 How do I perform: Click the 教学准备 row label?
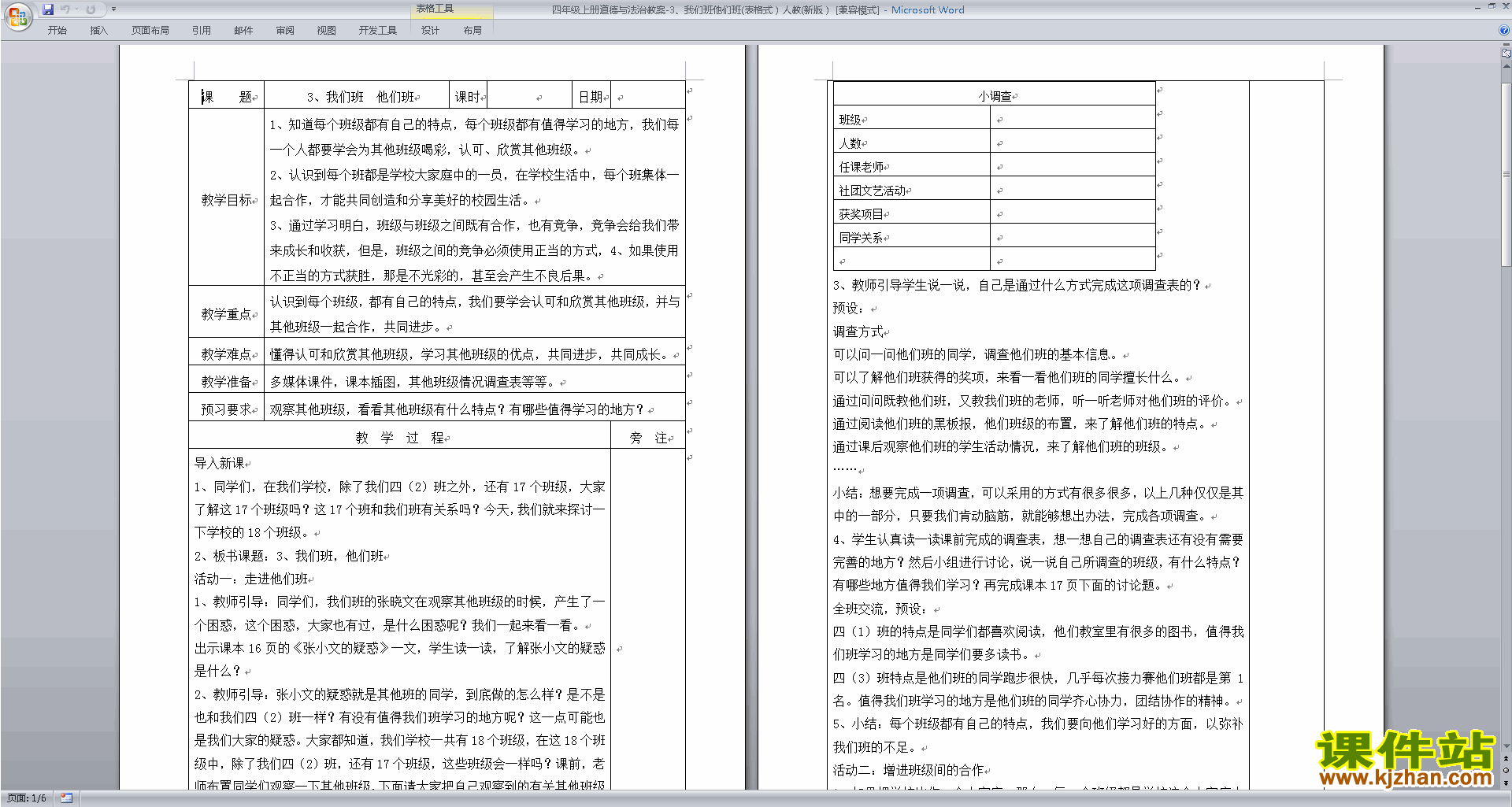pyautogui.click(x=228, y=382)
